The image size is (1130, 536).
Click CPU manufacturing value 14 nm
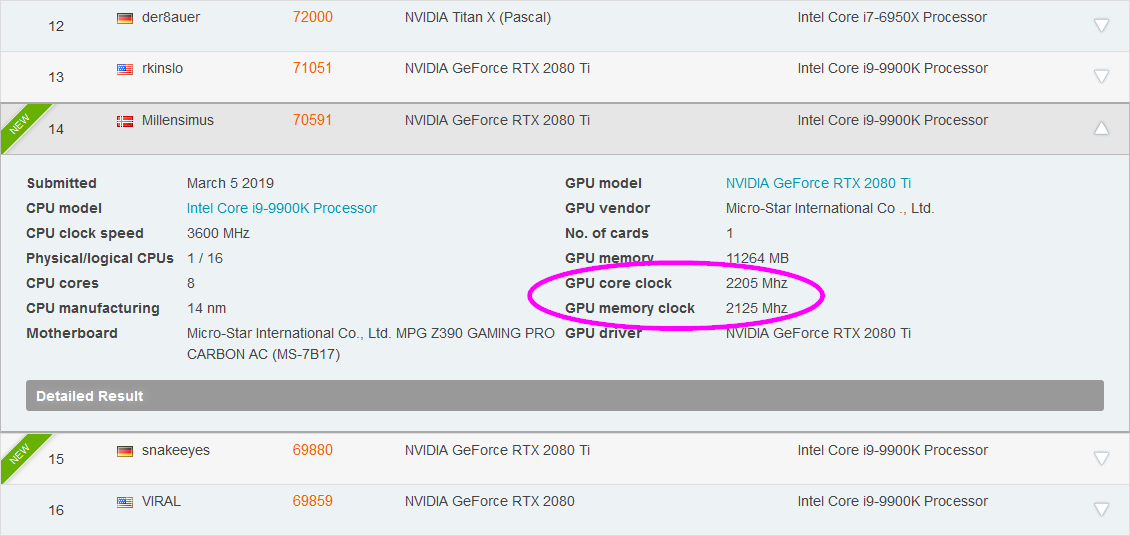coord(206,308)
